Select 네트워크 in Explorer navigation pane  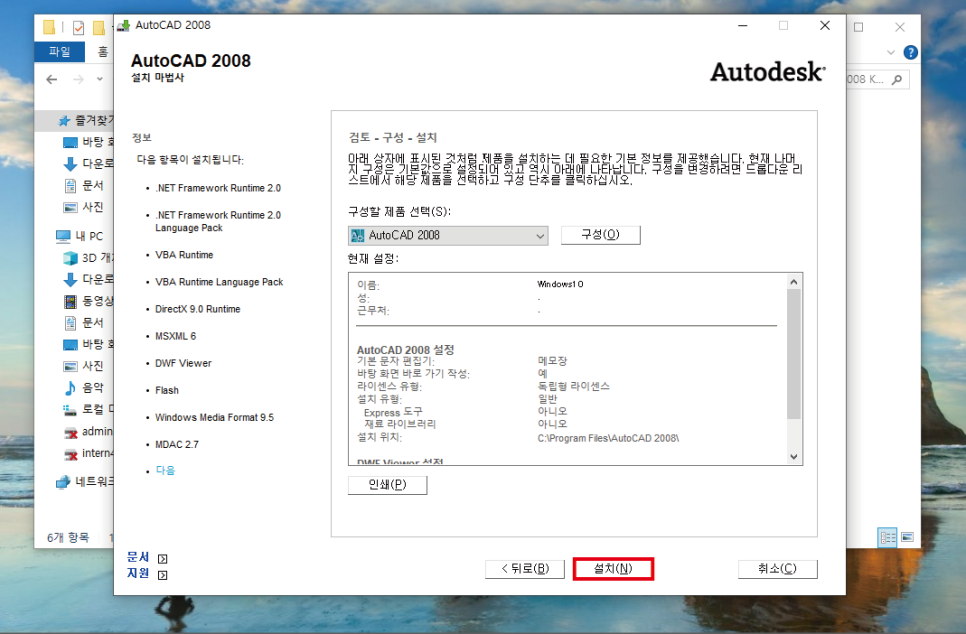point(84,481)
